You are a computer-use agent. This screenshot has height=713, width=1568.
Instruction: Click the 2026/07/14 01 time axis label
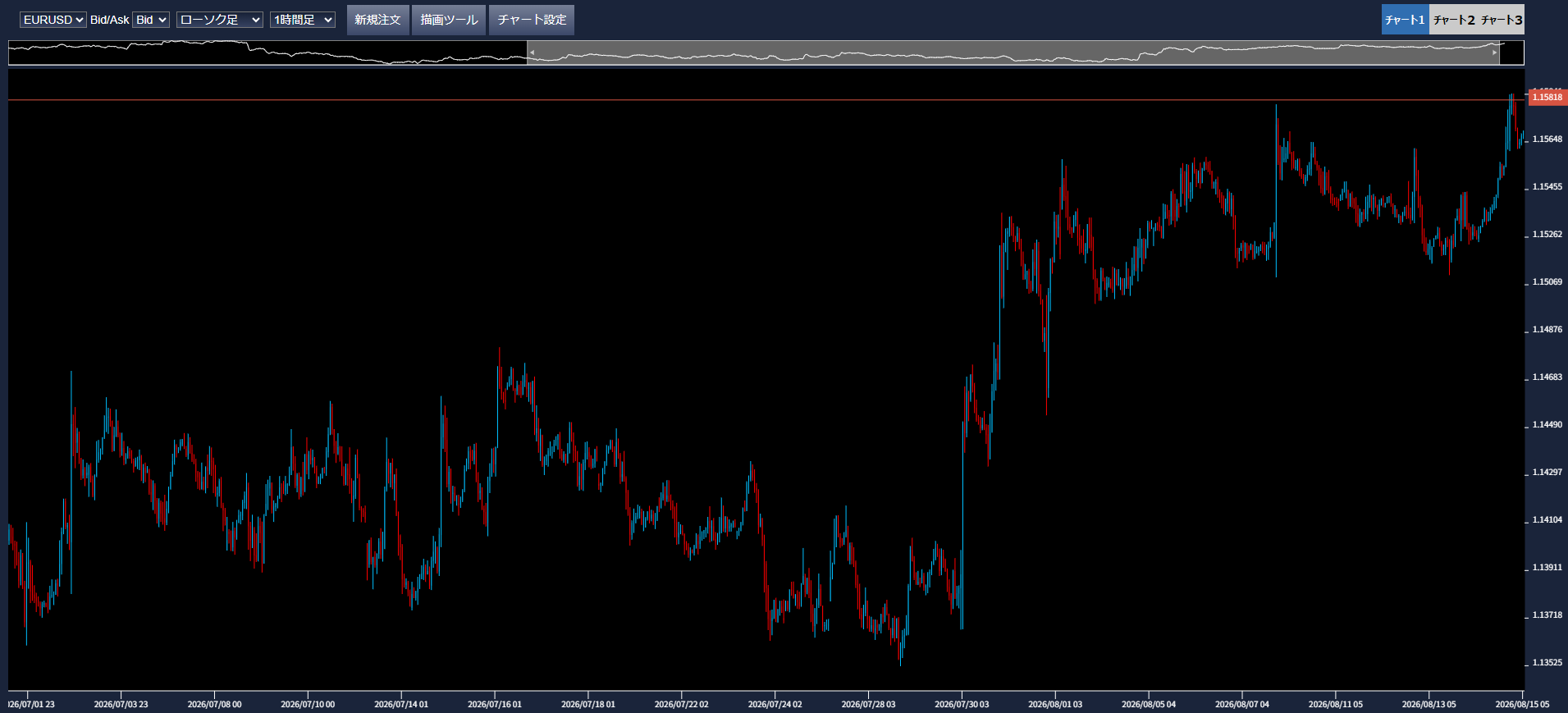[401, 705]
